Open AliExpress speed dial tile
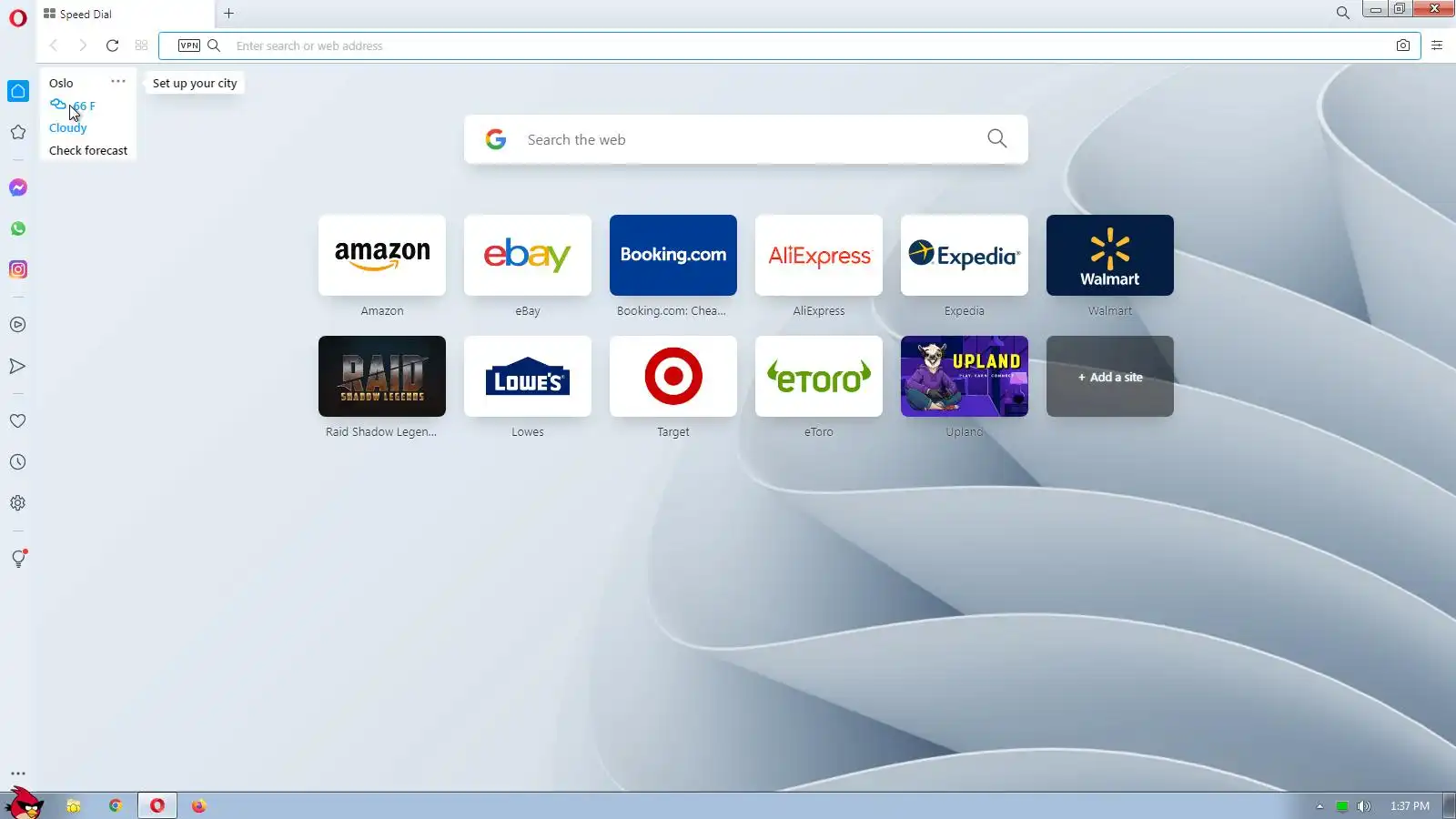Image resolution: width=1456 pixels, height=819 pixels. [819, 255]
